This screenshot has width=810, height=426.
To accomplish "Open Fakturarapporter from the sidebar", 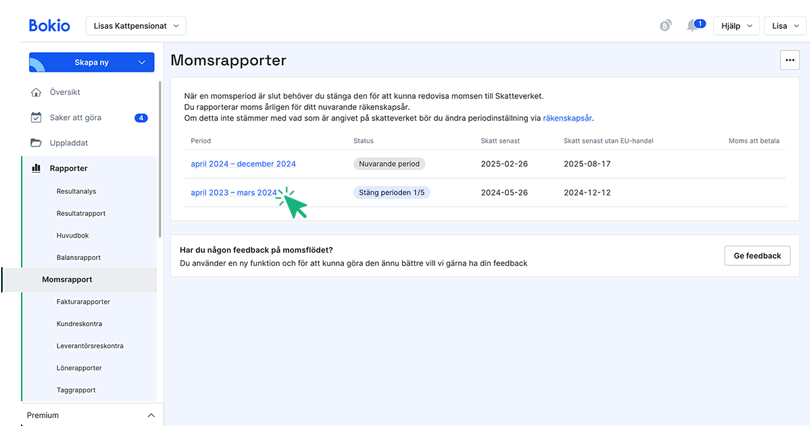I will pyautogui.click(x=83, y=301).
